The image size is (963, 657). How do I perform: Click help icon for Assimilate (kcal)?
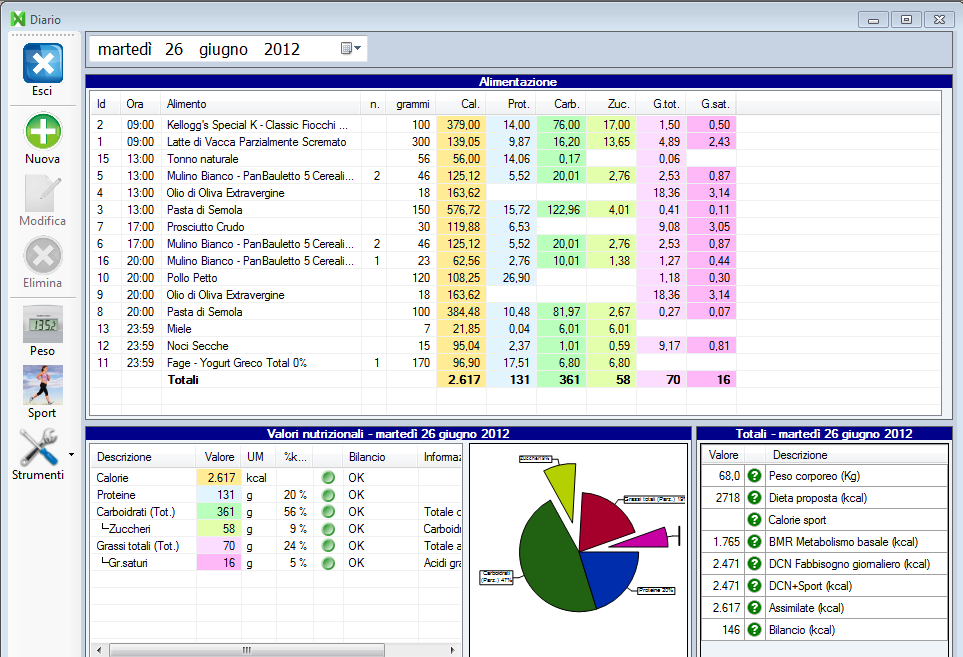754,608
